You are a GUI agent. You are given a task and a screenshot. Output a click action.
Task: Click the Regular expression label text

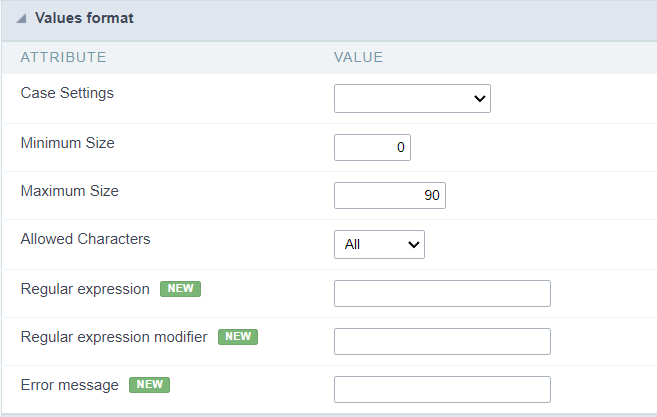(x=85, y=289)
